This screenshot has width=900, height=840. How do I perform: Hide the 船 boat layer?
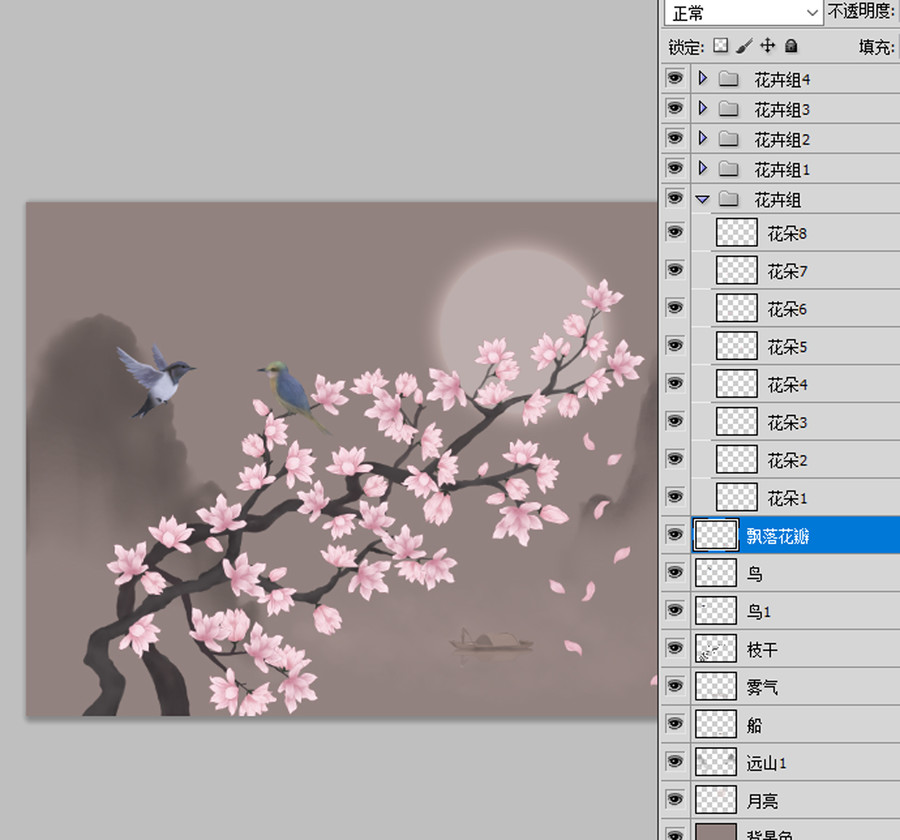[x=675, y=724]
